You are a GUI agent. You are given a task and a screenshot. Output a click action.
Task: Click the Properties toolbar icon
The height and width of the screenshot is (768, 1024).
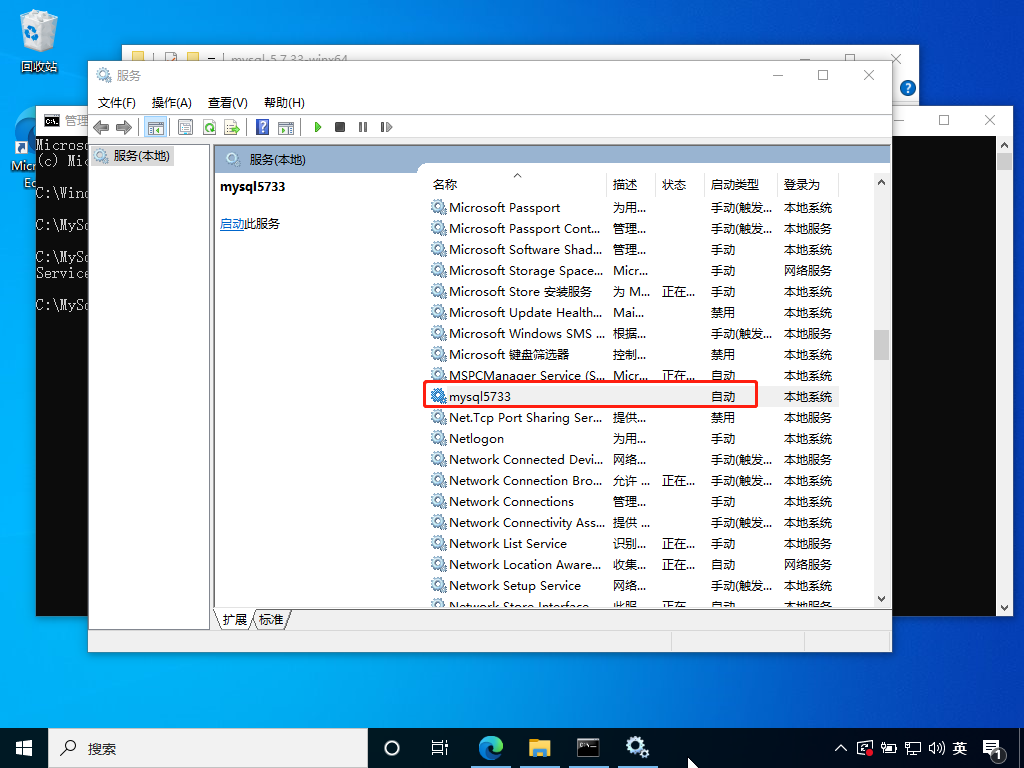(185, 127)
